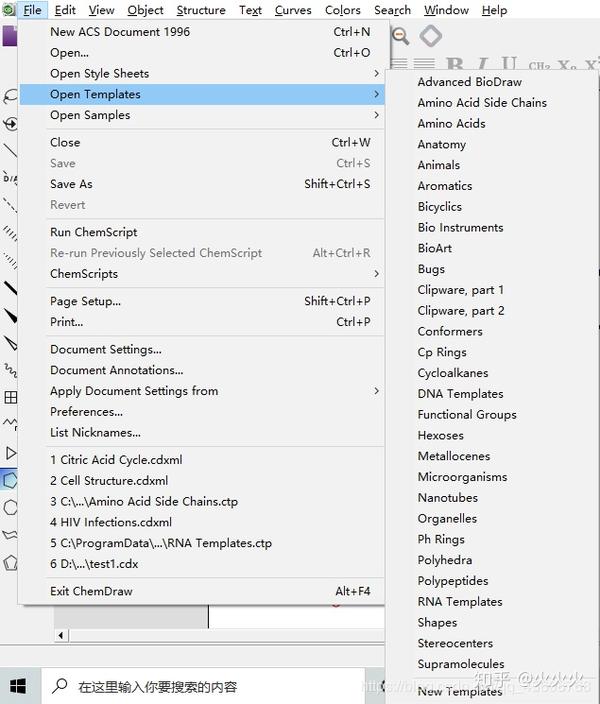Select the Hashed Bond tool
This screenshot has width=600, height=704.
click(10, 233)
